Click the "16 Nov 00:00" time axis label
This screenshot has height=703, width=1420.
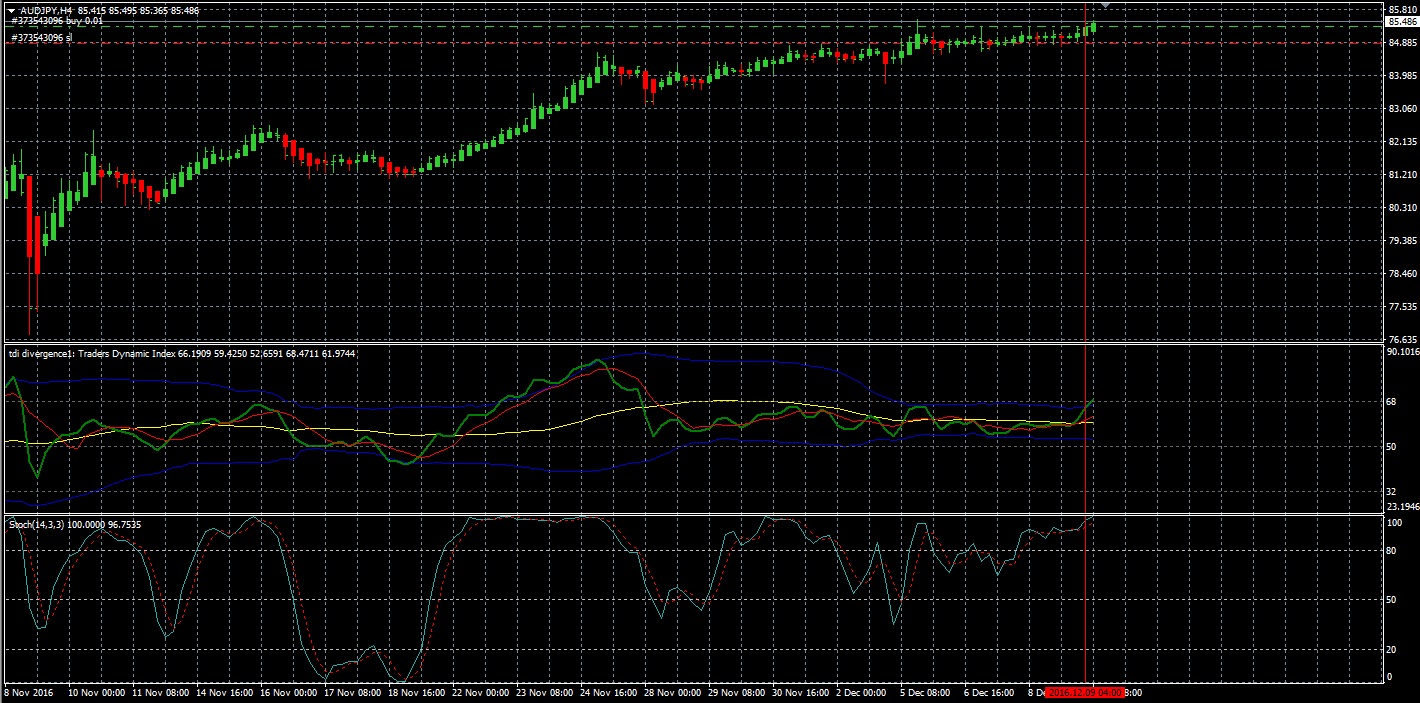pos(290,692)
